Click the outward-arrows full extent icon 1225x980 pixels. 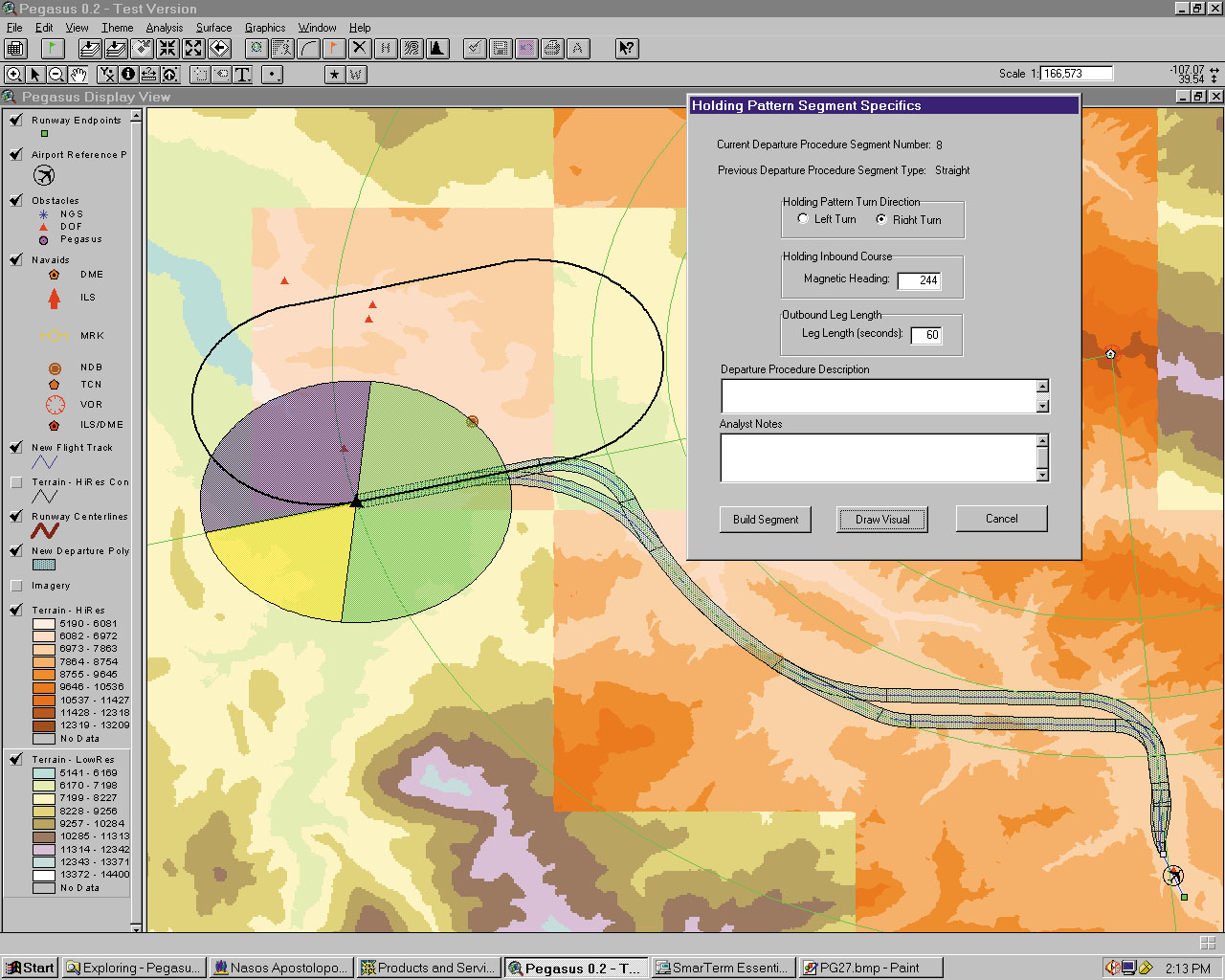193,48
